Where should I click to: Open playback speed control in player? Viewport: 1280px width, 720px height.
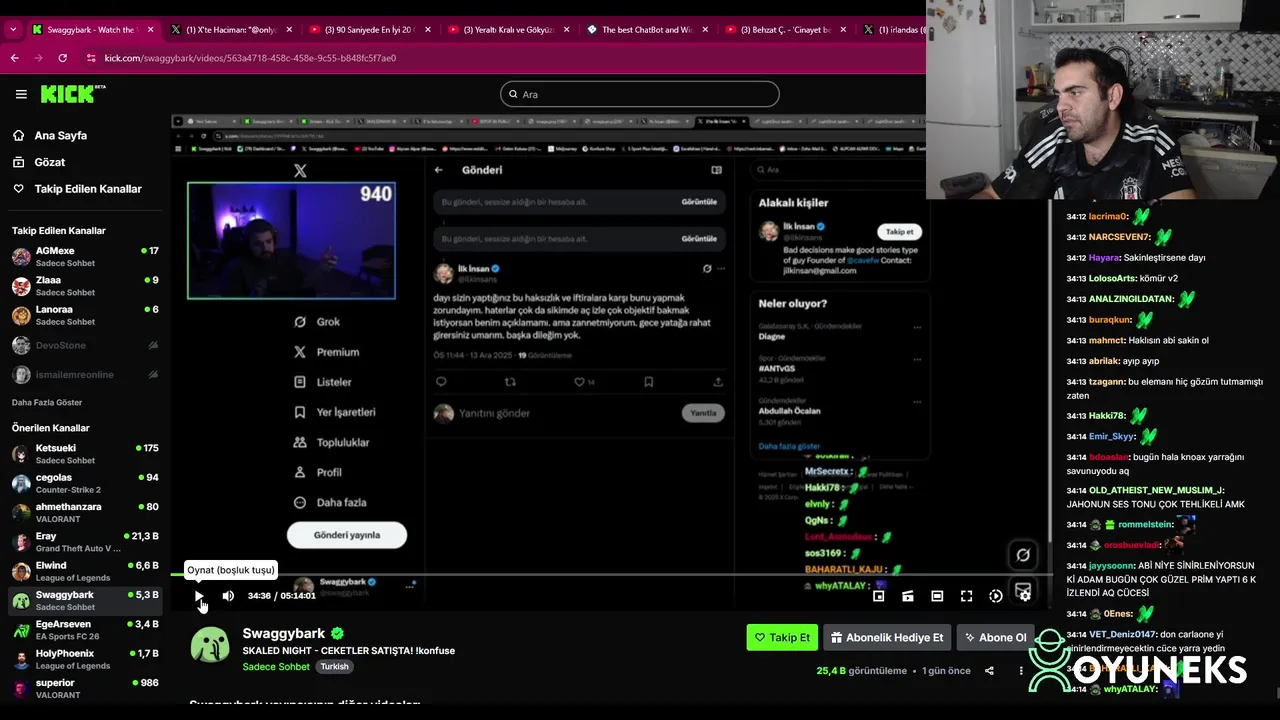click(x=995, y=596)
